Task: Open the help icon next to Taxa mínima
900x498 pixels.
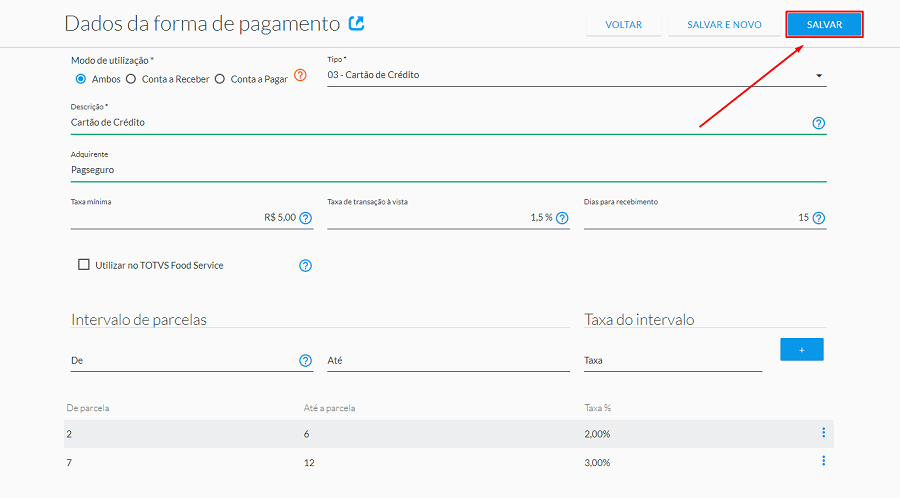Action: [306, 218]
